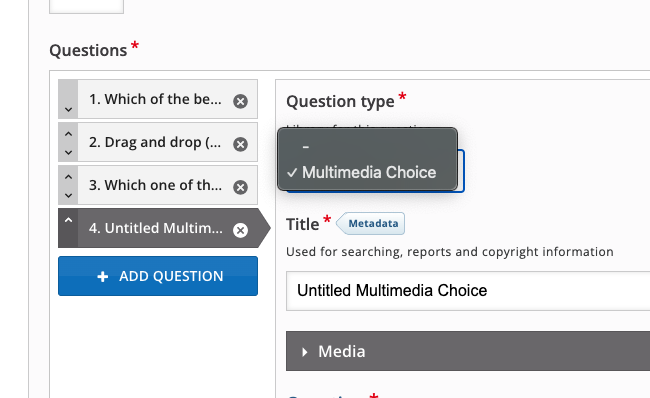Remove question 3 'Which one of th...'
This screenshot has width=650, height=398.
coord(240,187)
